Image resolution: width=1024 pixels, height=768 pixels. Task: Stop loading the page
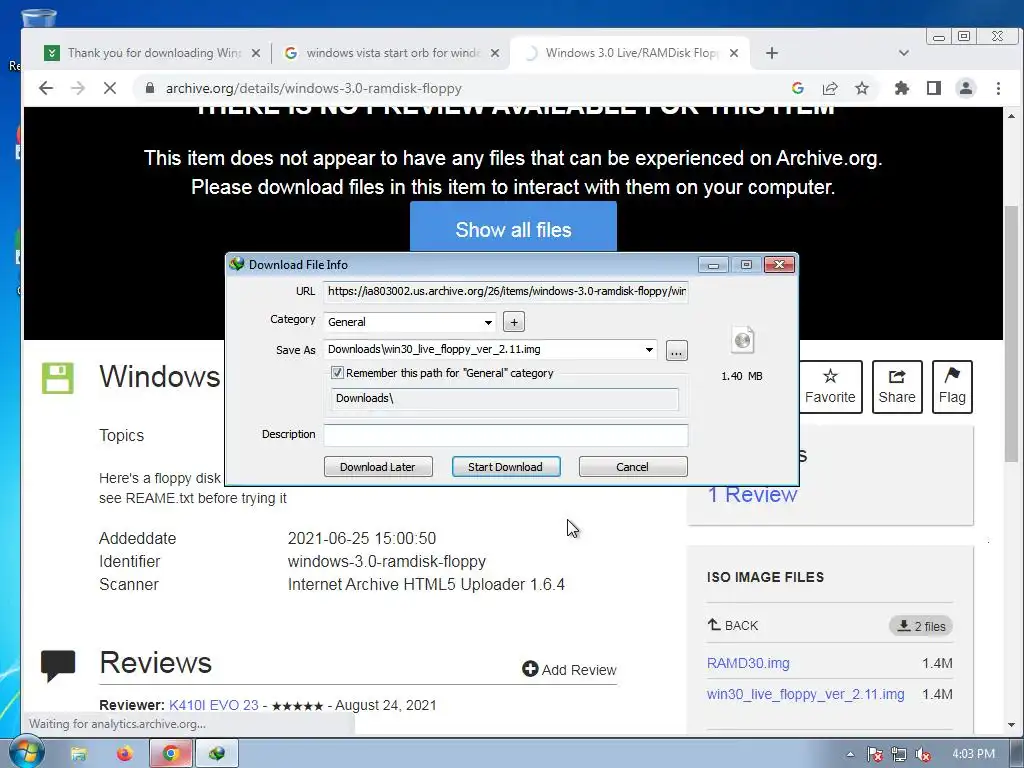pos(110,88)
